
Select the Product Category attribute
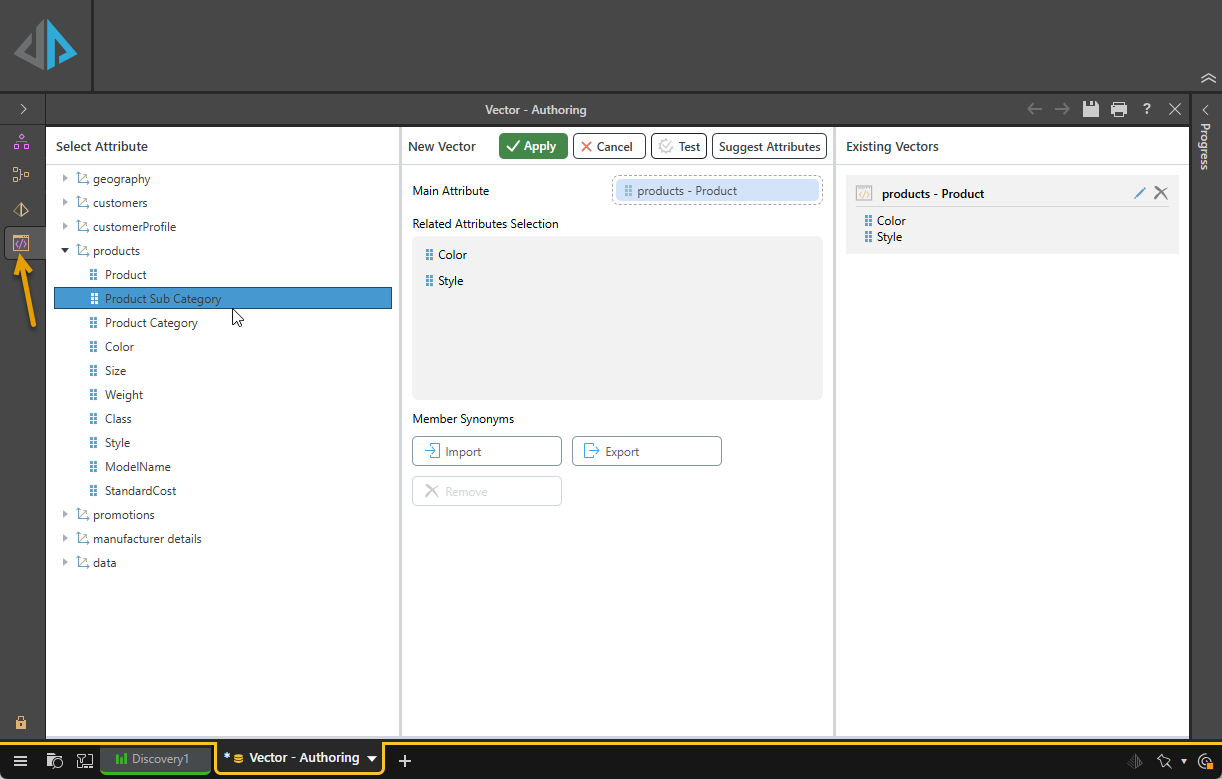(x=151, y=323)
